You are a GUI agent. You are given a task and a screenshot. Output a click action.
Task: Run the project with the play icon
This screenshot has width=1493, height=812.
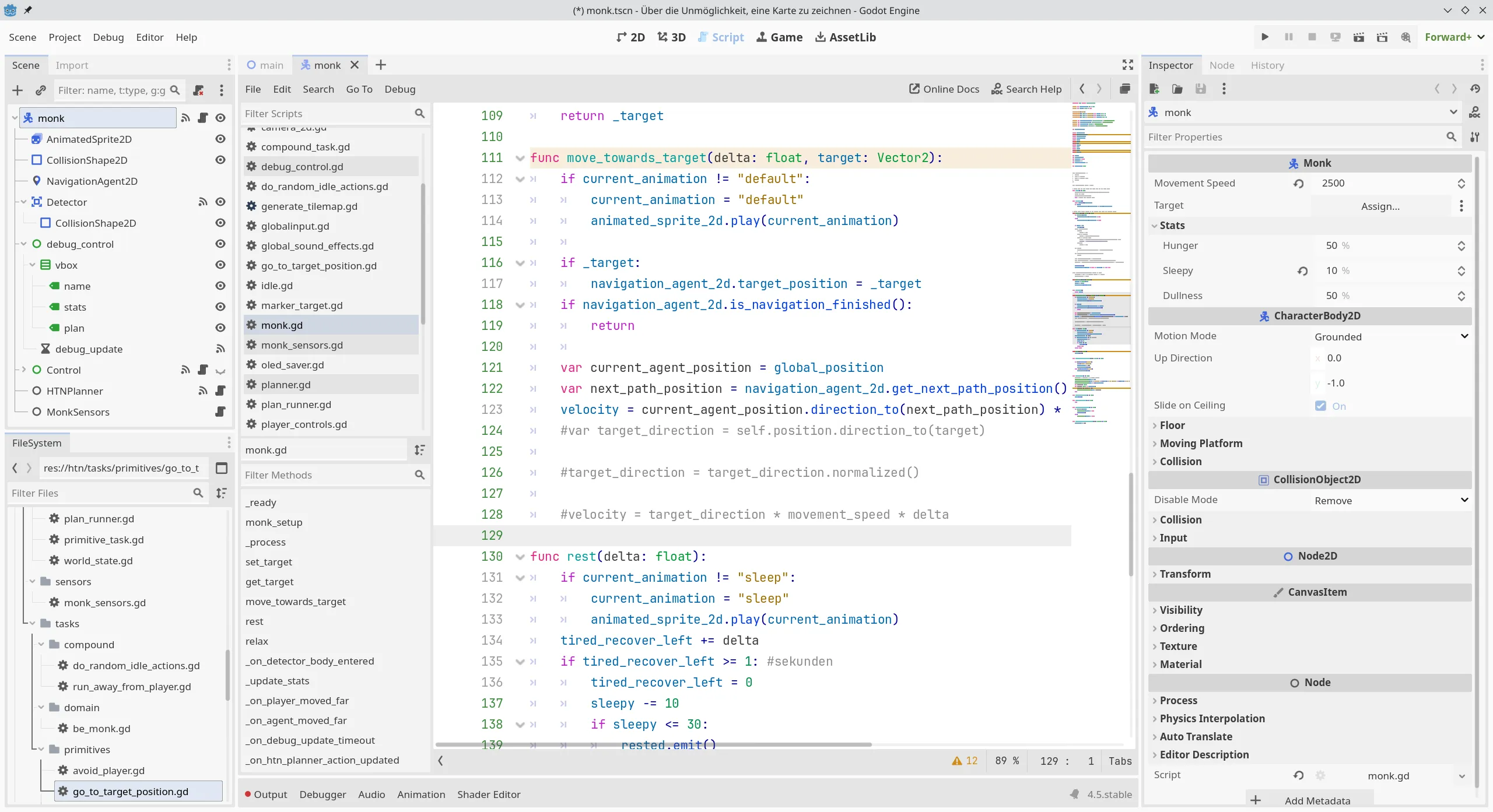1264,37
